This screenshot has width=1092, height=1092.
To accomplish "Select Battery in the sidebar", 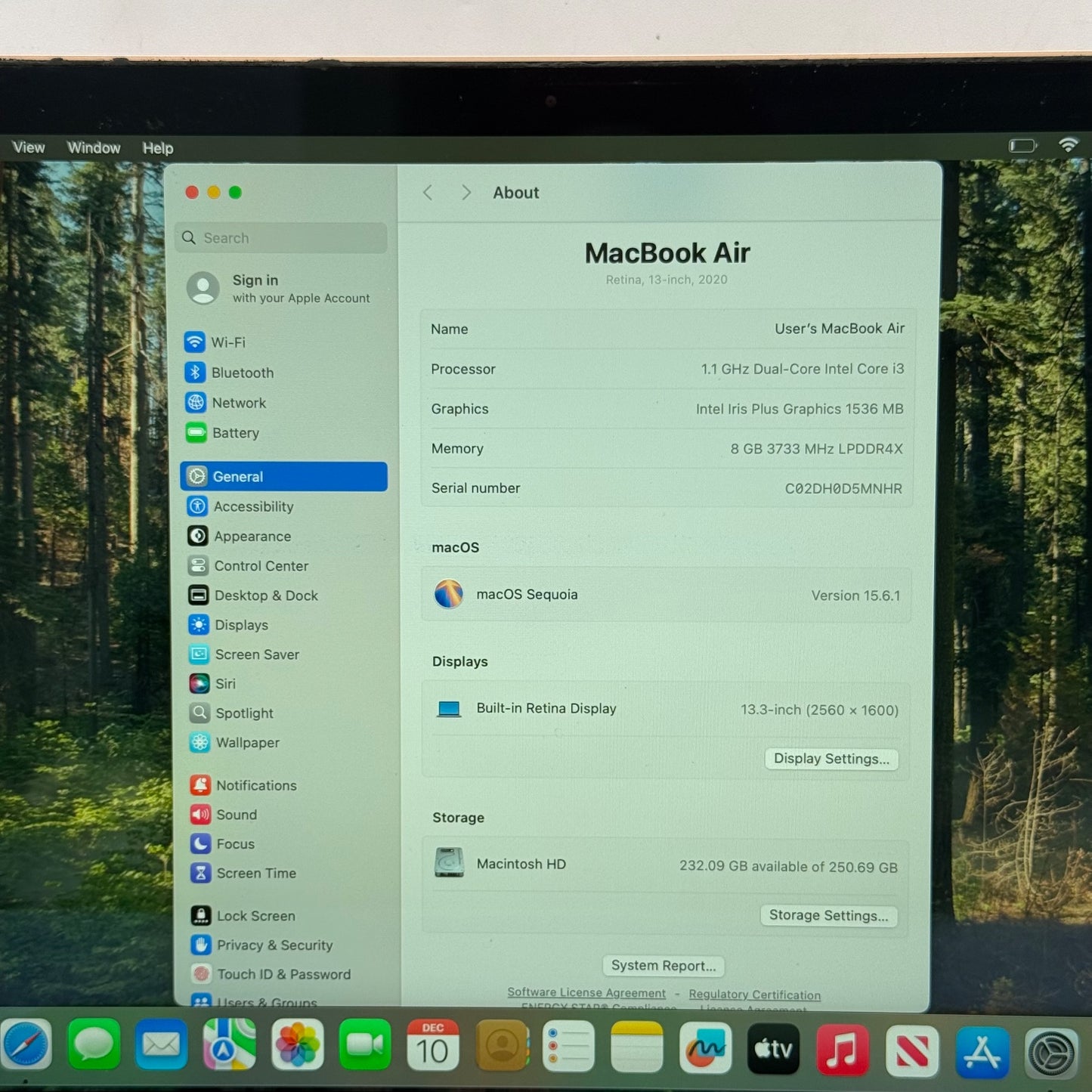I will pyautogui.click(x=234, y=433).
